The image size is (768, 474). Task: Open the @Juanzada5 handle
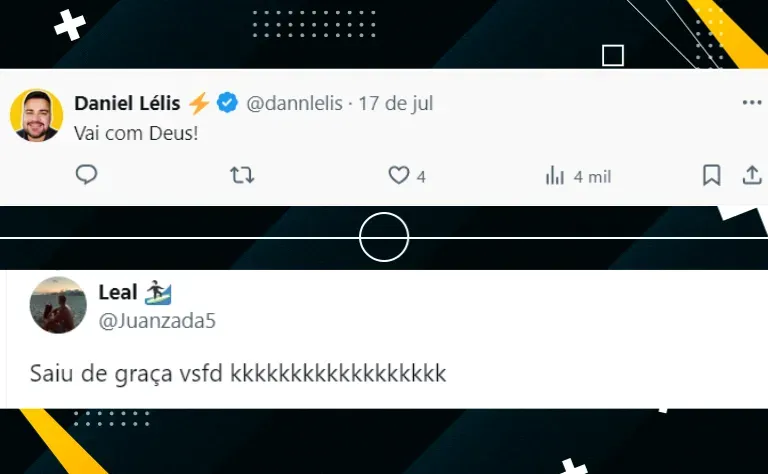[157, 321]
